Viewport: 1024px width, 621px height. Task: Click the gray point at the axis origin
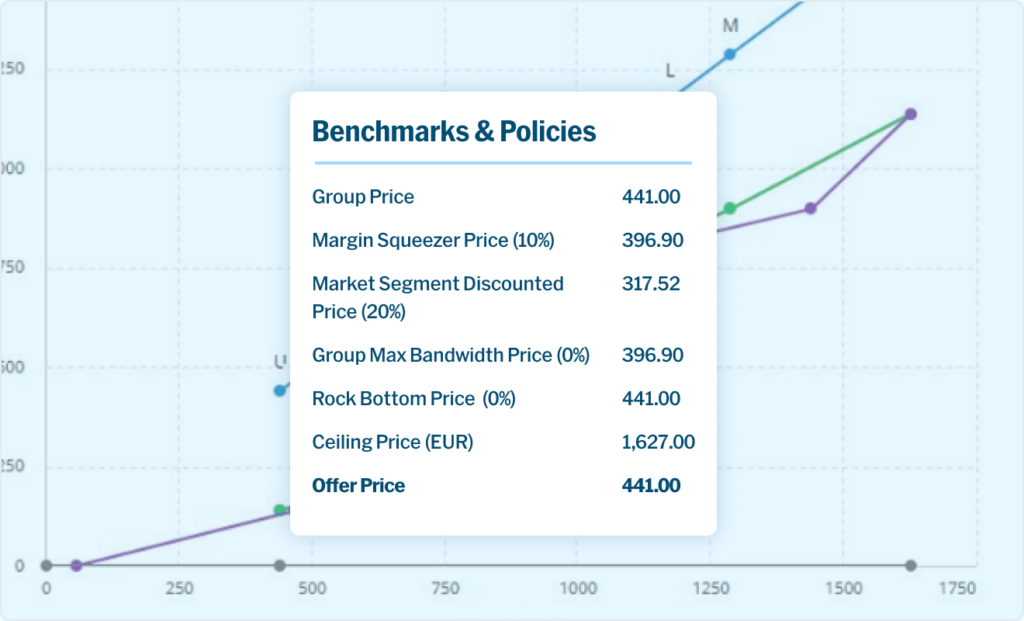tap(46, 566)
